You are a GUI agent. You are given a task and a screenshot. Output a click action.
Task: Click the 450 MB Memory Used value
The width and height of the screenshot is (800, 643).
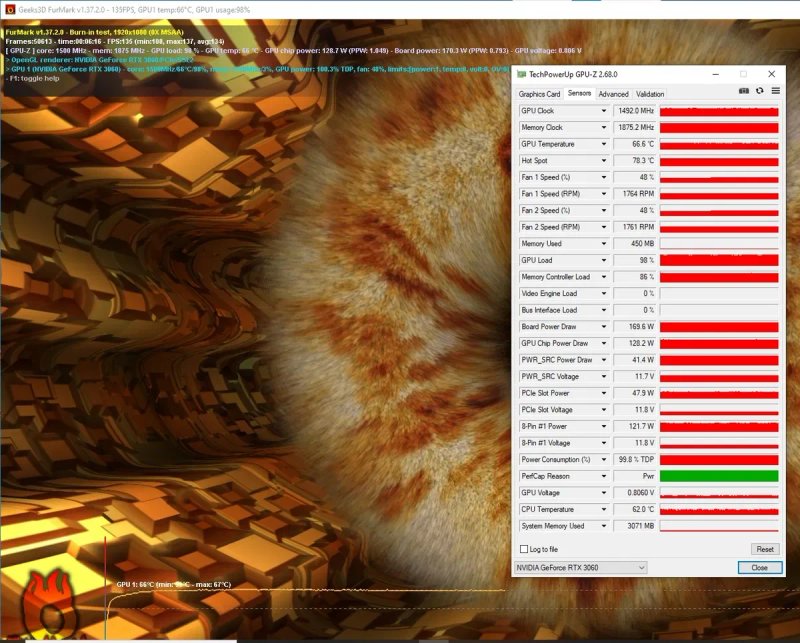pyautogui.click(x=635, y=243)
